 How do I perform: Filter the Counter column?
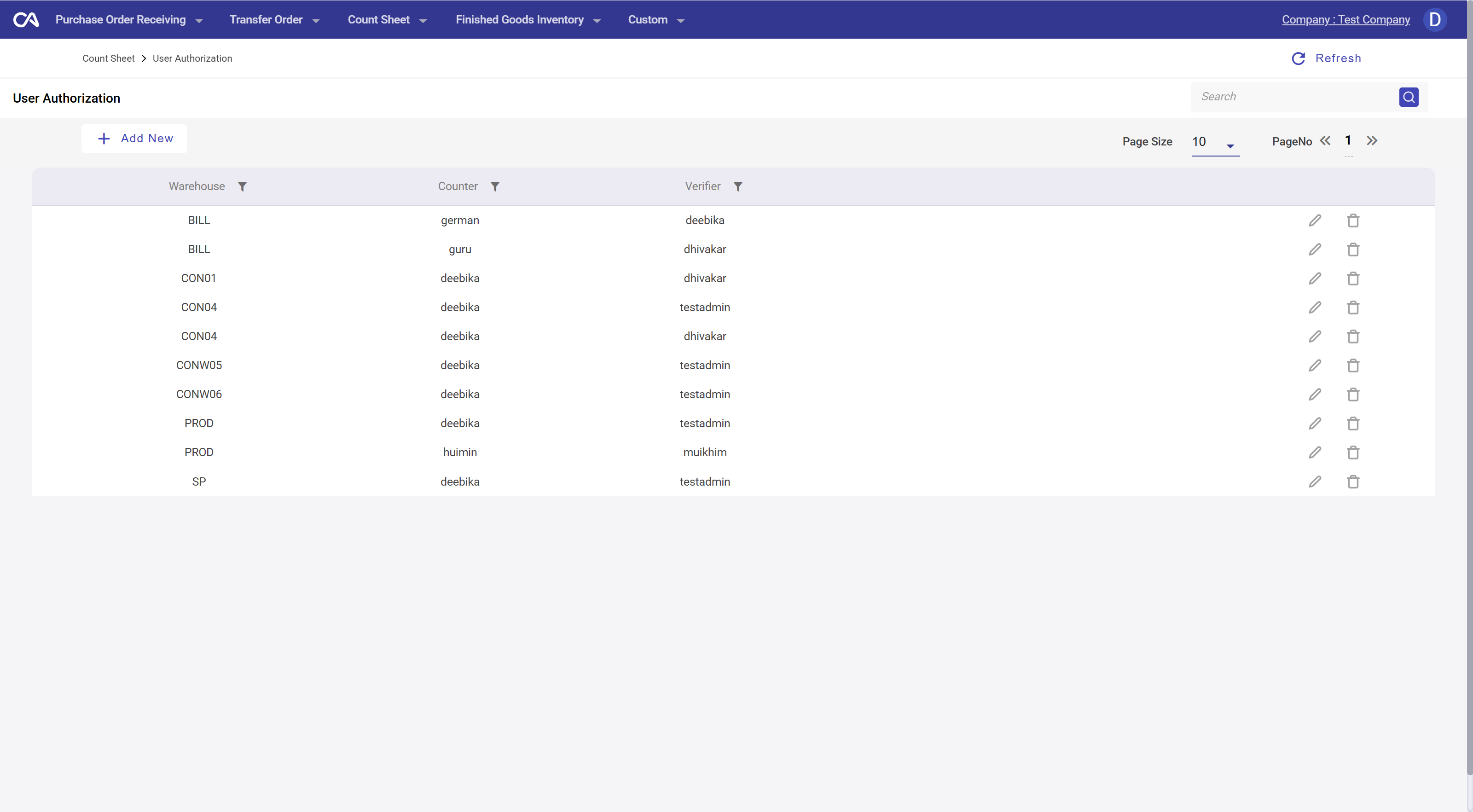click(x=495, y=187)
